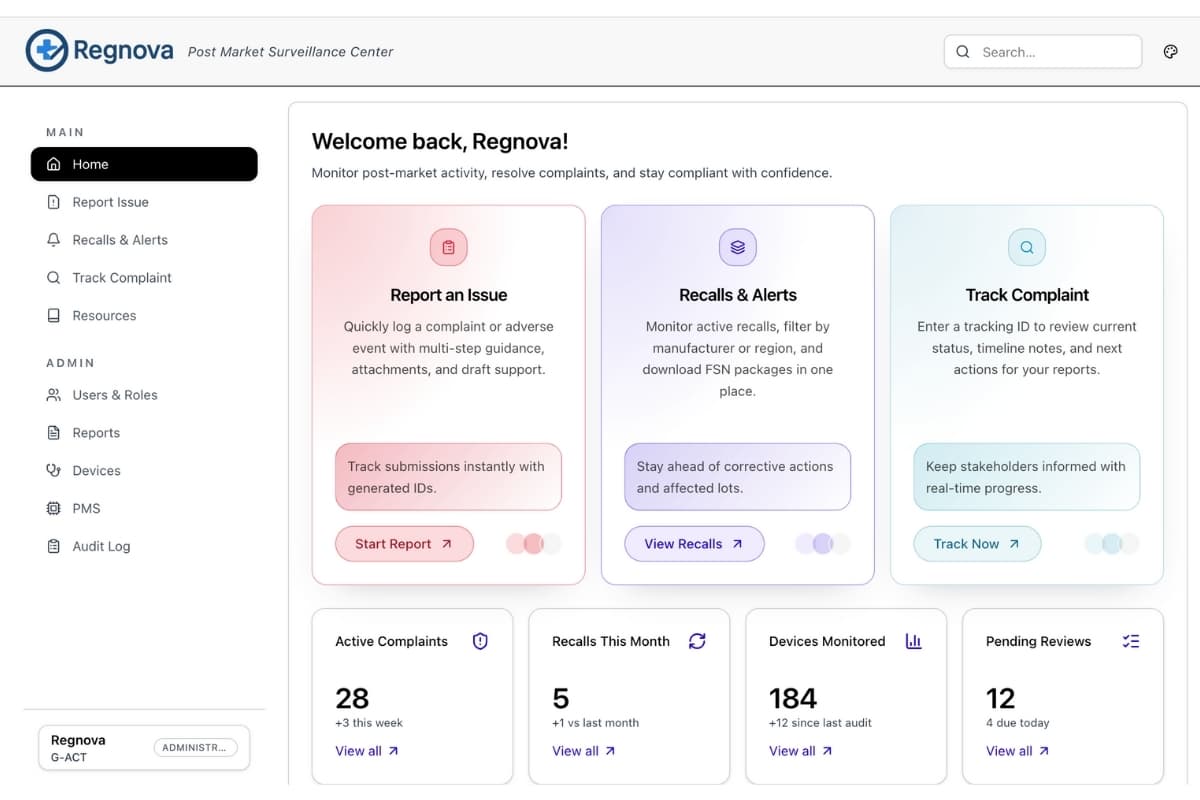Expand the ADMINISTR role badge

[195, 747]
